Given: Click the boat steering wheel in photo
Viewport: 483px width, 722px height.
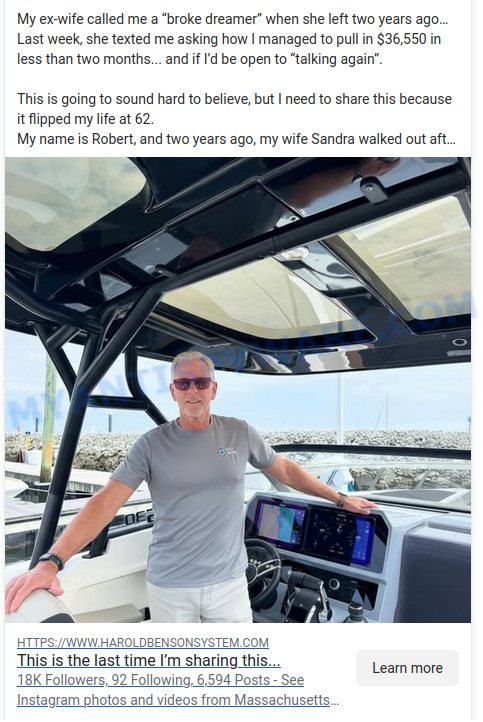Looking at the screenshot, I should click(262, 573).
